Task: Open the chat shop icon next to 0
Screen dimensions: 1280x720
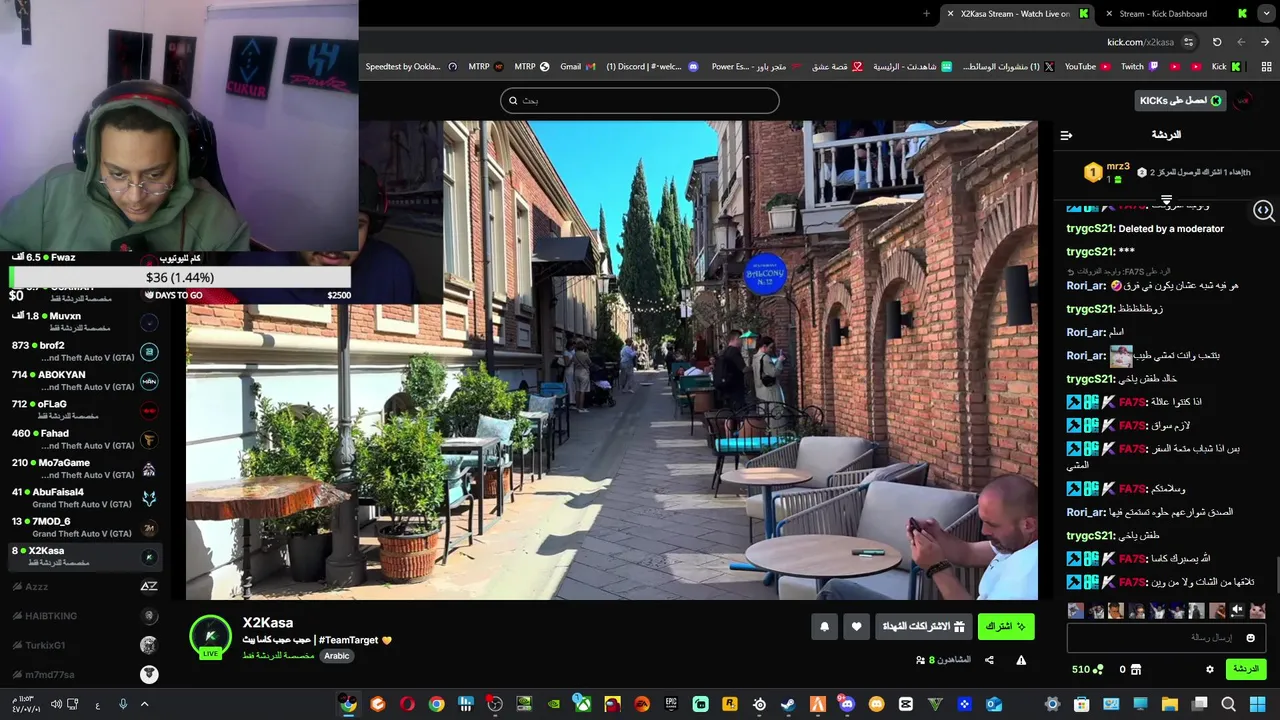Action: [1136, 669]
